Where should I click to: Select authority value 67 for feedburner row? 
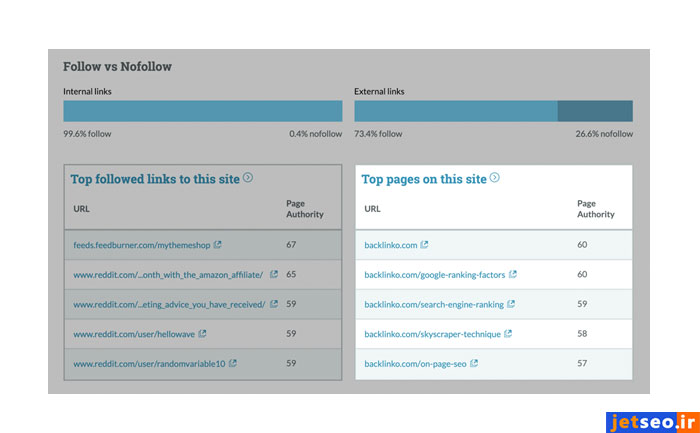(x=291, y=245)
